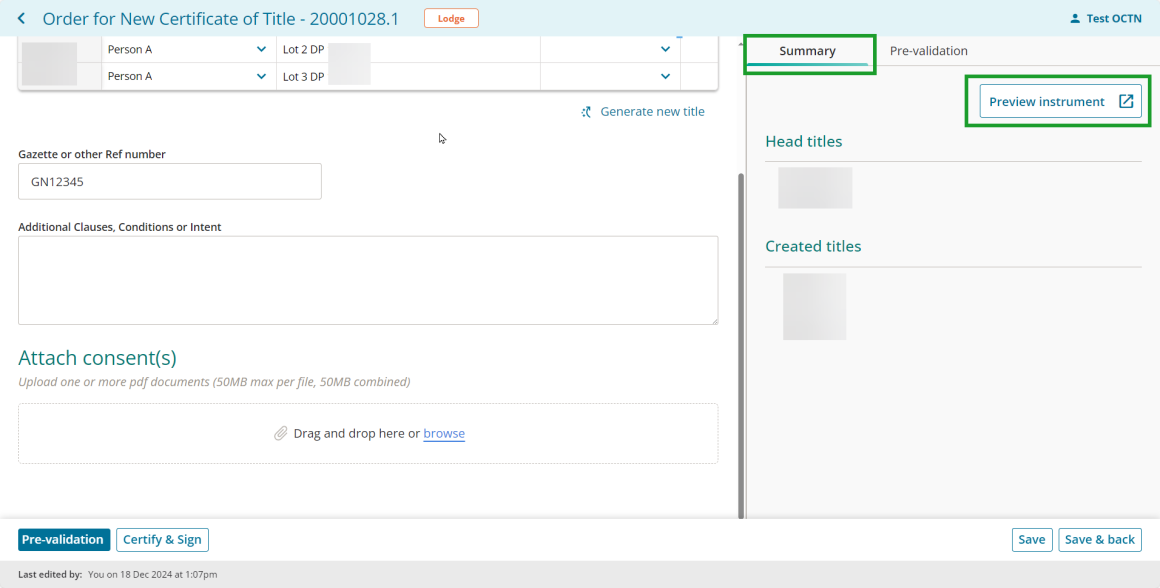Click the Created titles heading
Image resolution: width=1160 pixels, height=588 pixels.
pos(813,246)
